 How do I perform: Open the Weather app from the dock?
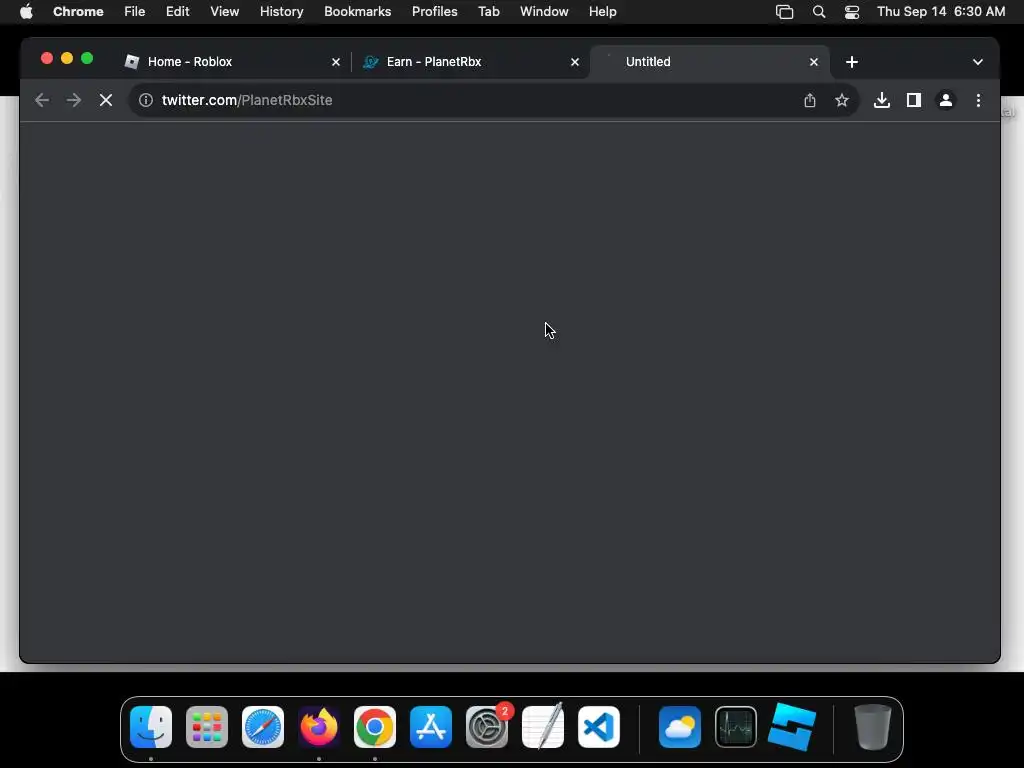(680, 727)
